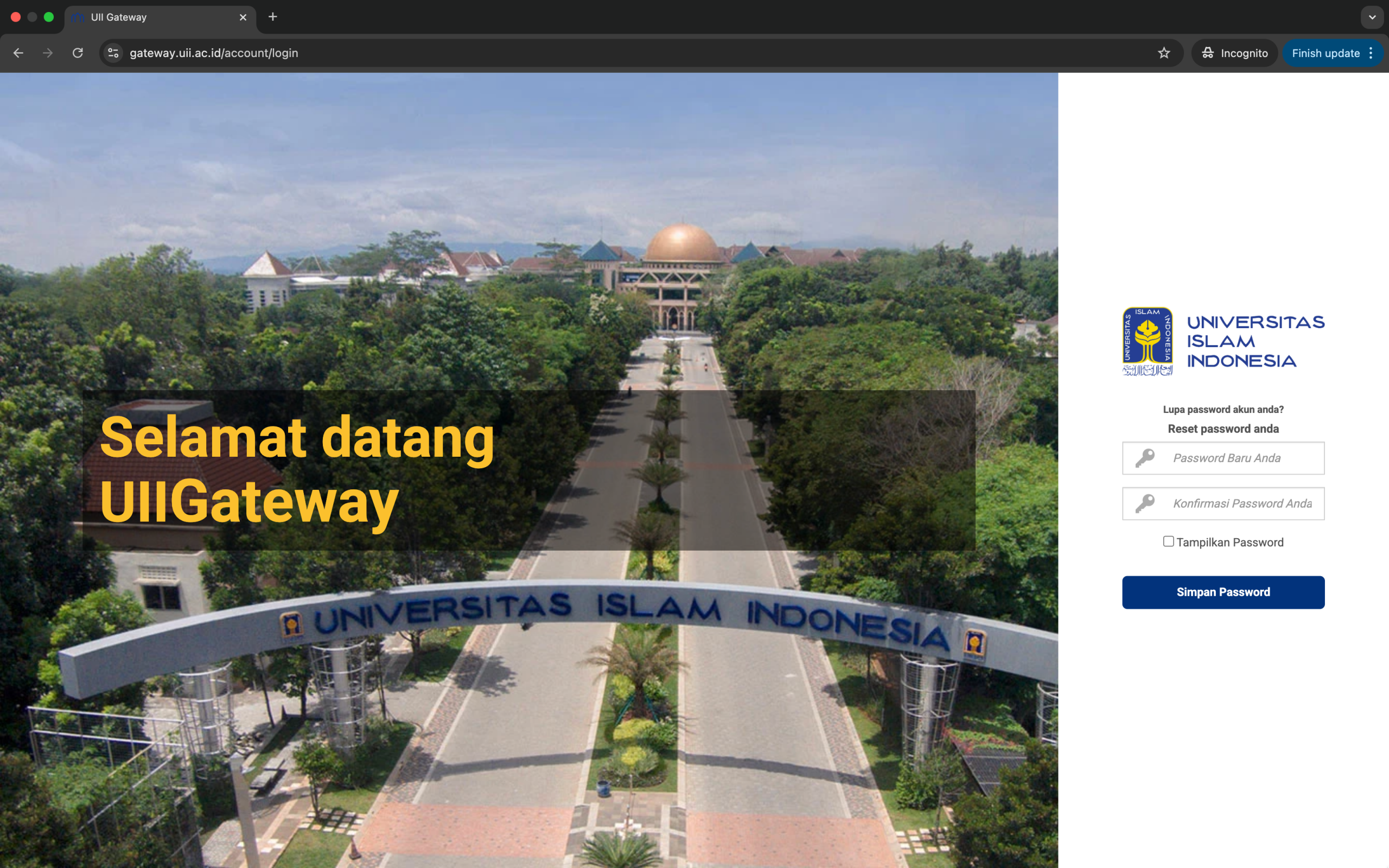Reload the page with refresh icon

[x=78, y=53]
